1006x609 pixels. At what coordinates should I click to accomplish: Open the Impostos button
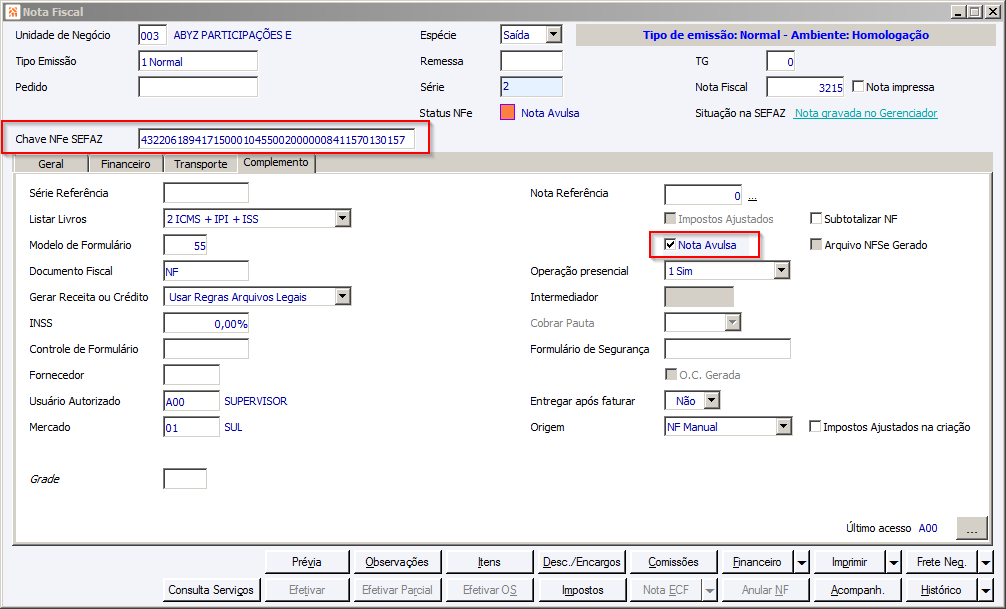click(583, 590)
